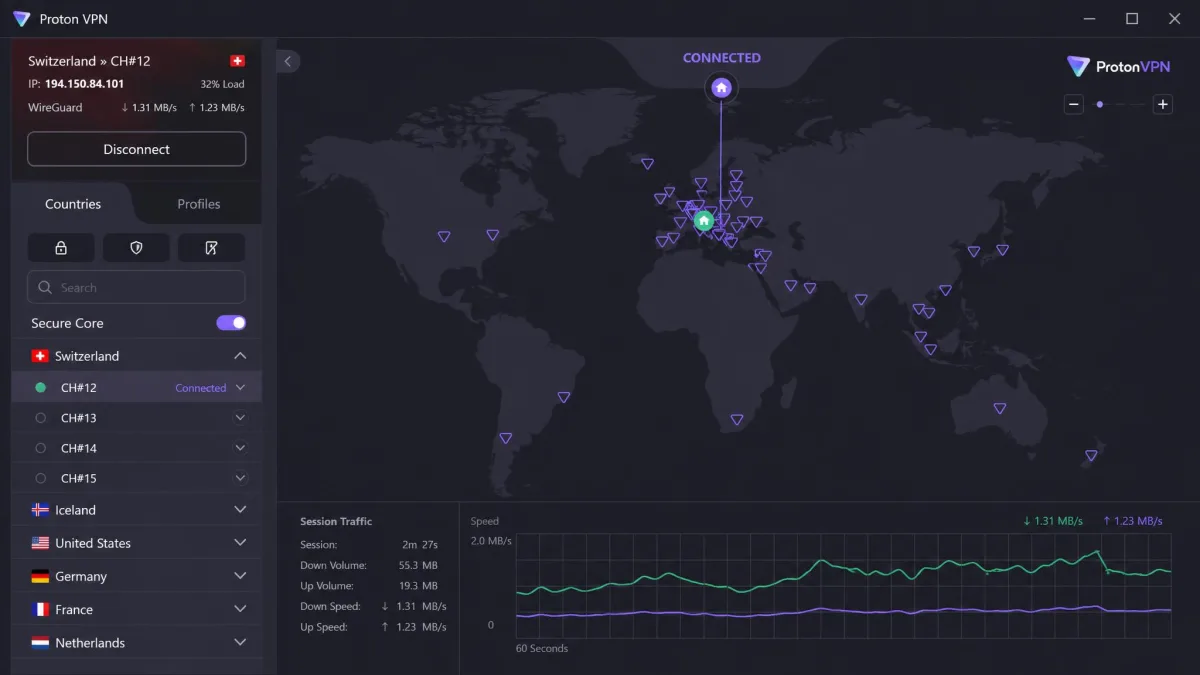Select the CH#12 connected server indicator
The width and height of the screenshot is (1200, 675).
[x=40, y=388]
